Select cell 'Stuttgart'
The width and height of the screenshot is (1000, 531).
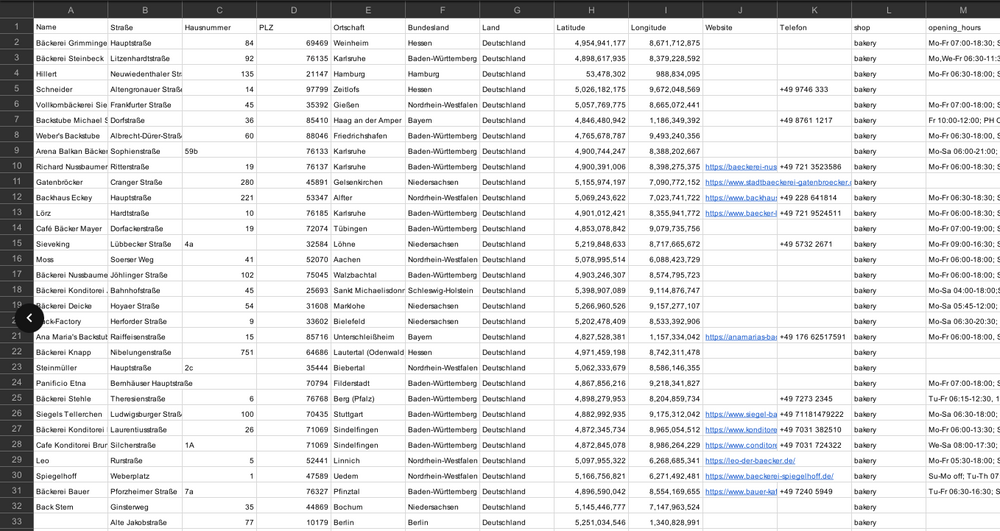pyautogui.click(x=368, y=414)
